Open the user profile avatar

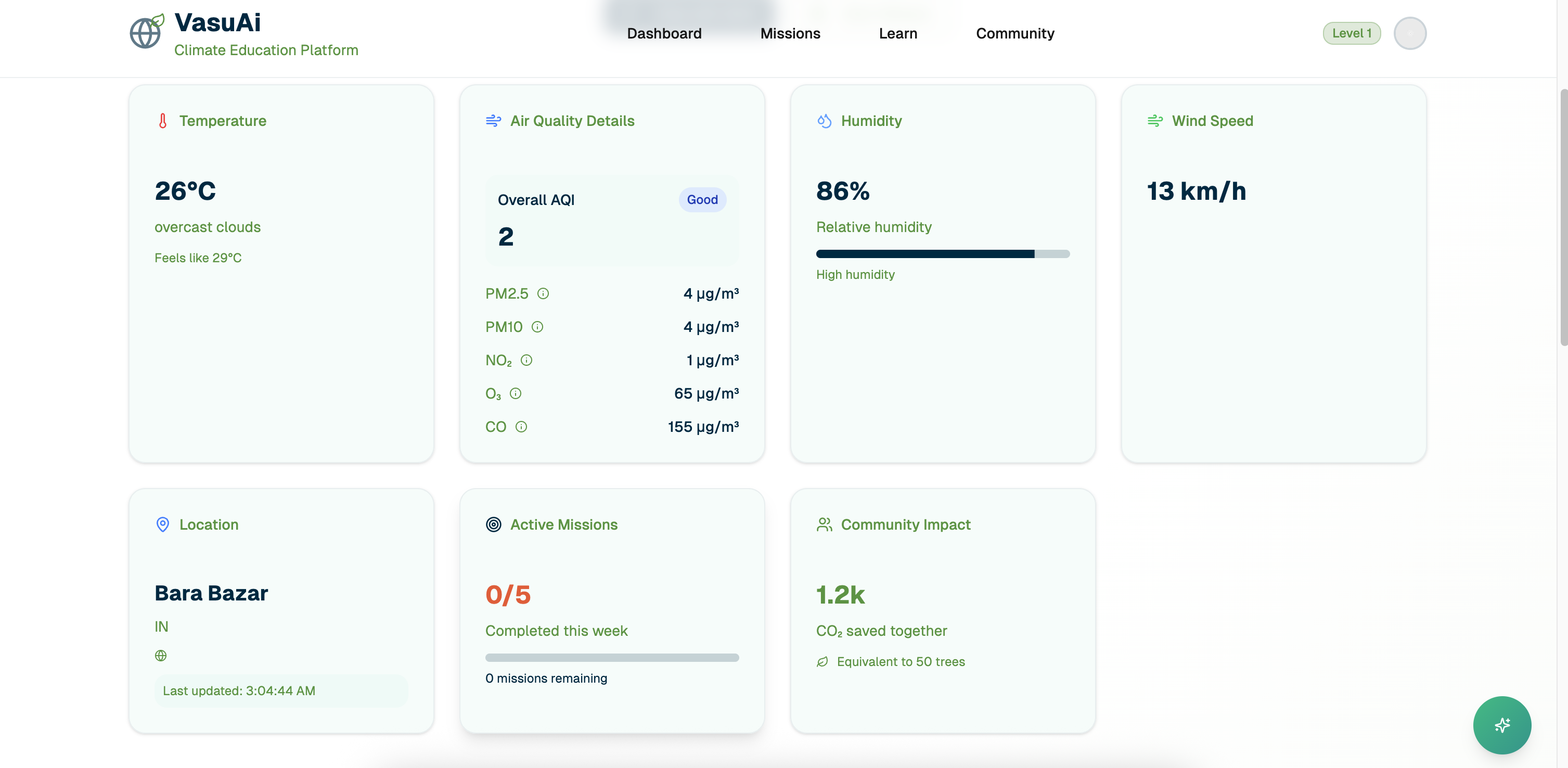tap(1410, 33)
